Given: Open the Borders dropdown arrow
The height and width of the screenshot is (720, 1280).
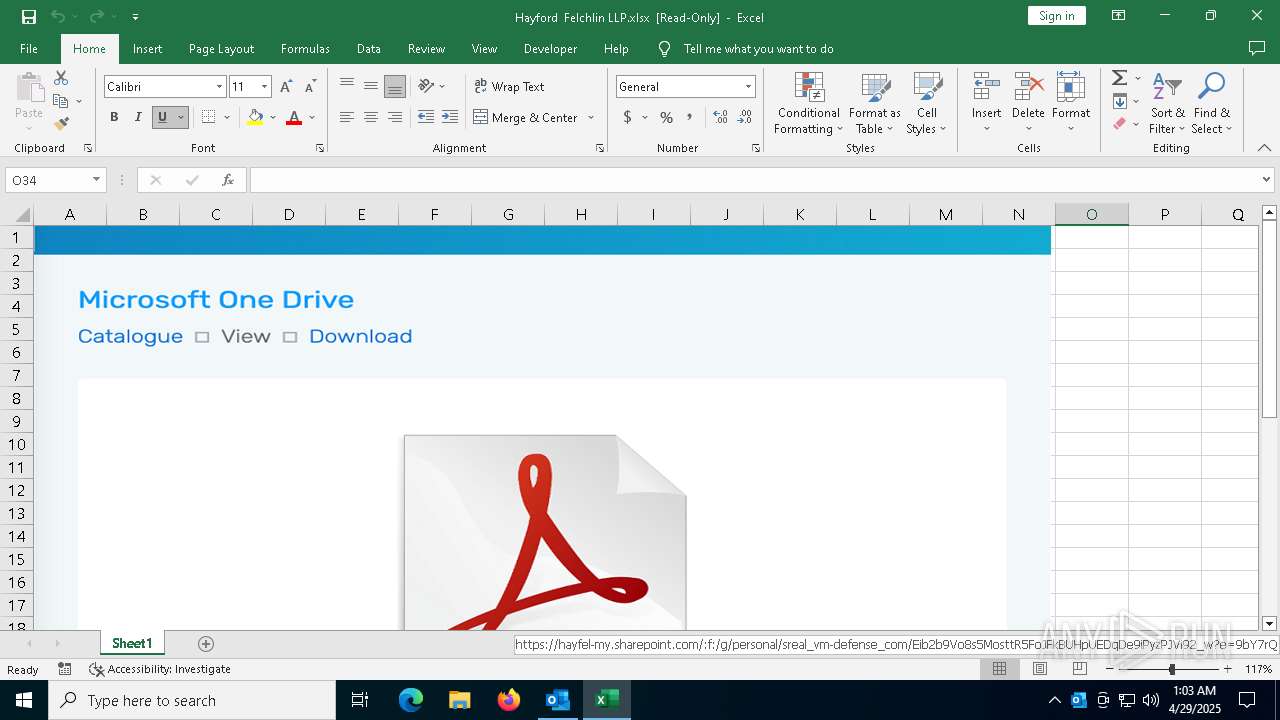Looking at the screenshot, I should [x=227, y=117].
